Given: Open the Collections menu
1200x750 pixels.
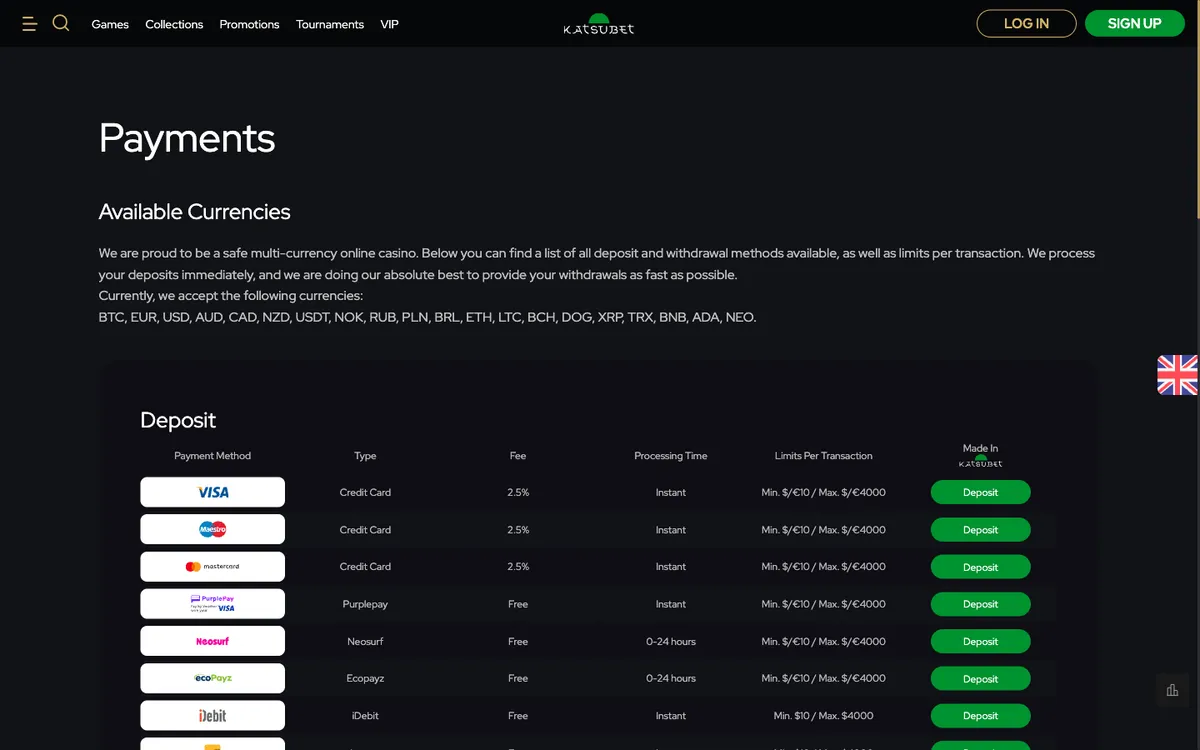Looking at the screenshot, I should pos(174,24).
